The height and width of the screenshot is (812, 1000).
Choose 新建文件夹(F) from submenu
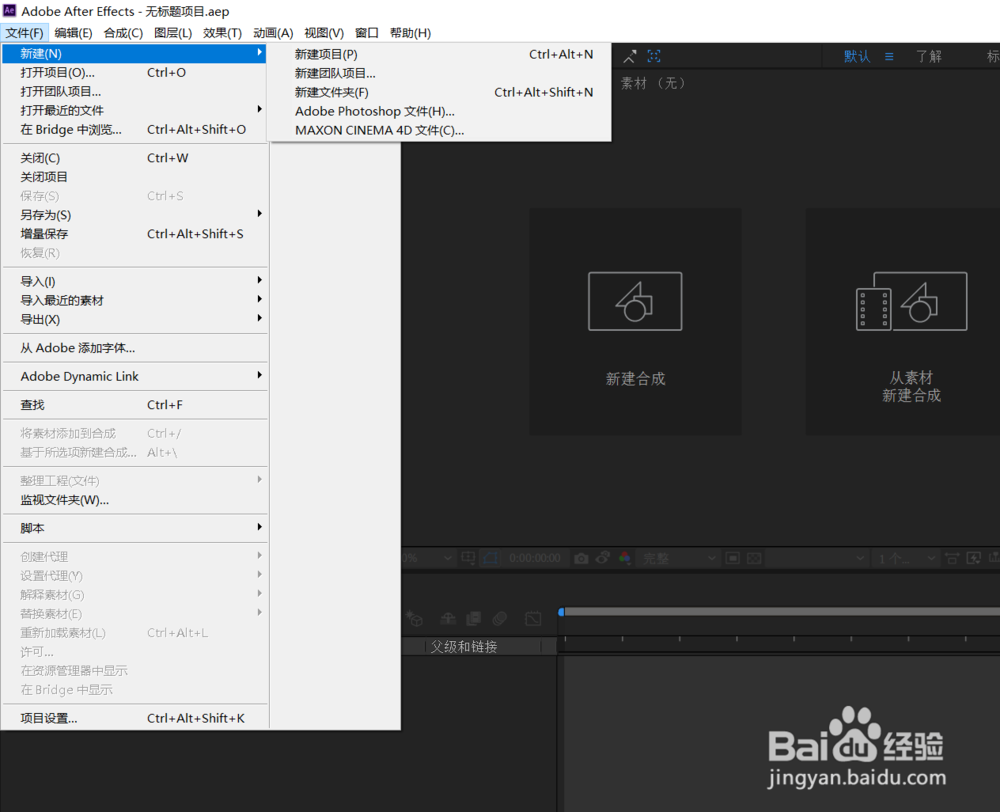click(x=439, y=92)
